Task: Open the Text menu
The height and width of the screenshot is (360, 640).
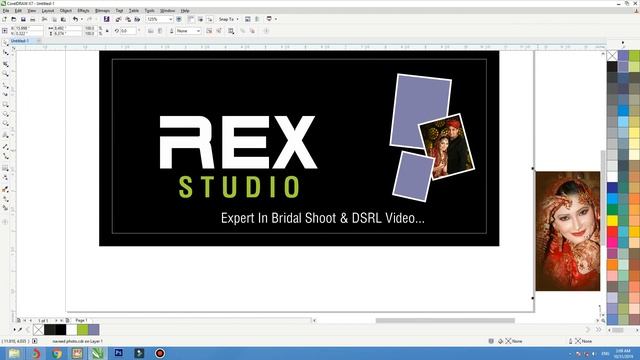Action: (119, 11)
